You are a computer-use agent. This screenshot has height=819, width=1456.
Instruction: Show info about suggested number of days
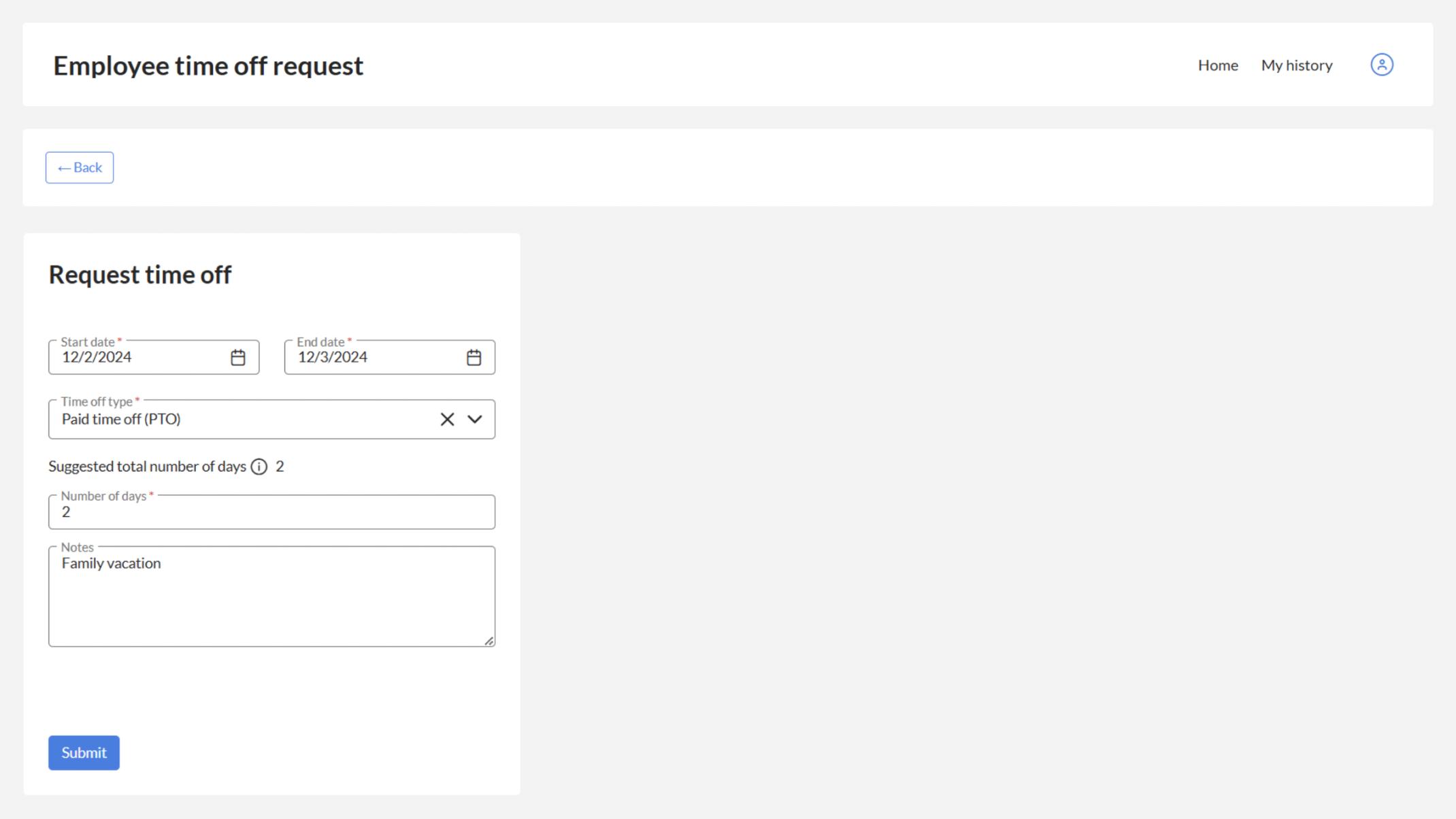click(259, 467)
